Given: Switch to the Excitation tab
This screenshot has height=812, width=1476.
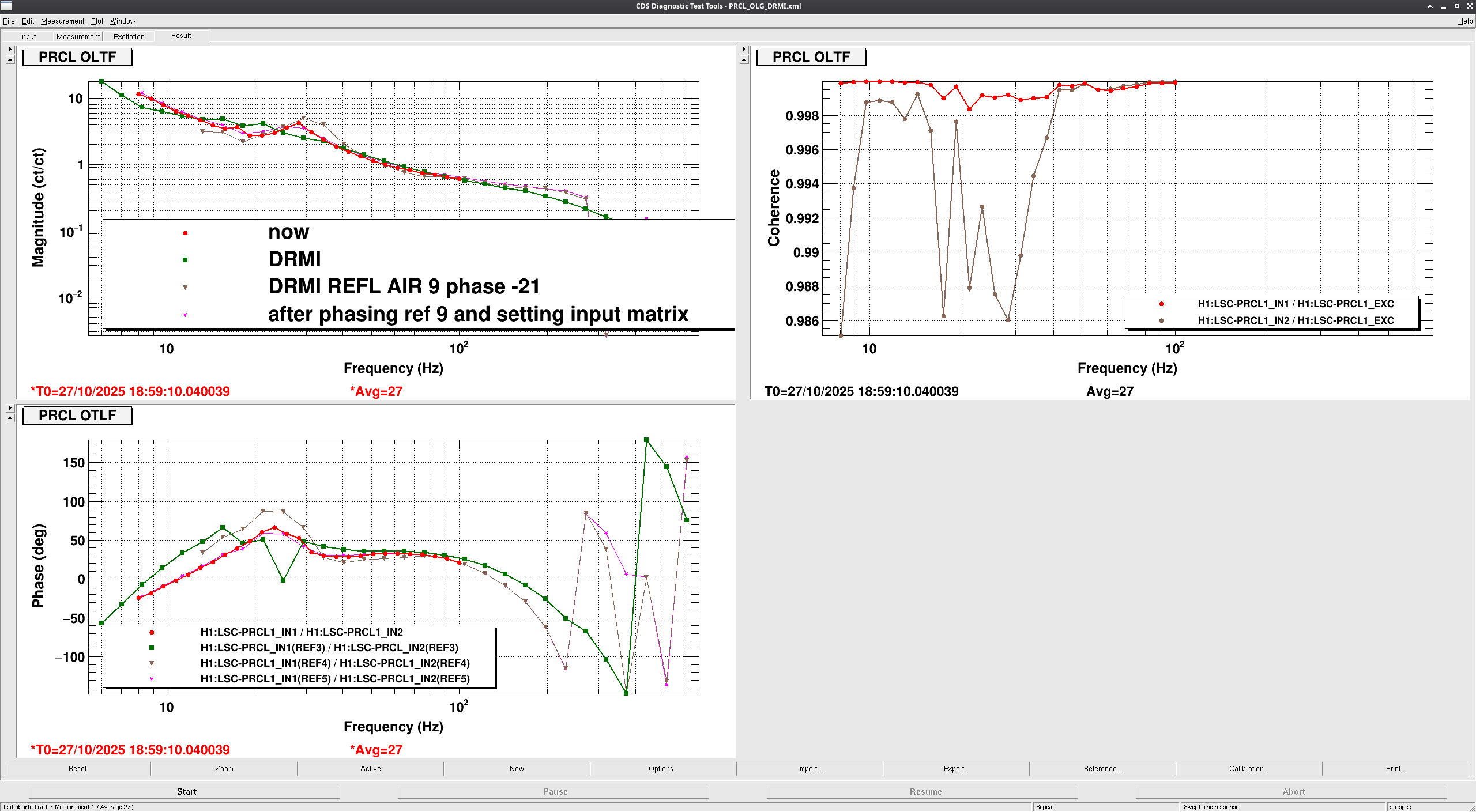Looking at the screenshot, I should click(129, 36).
